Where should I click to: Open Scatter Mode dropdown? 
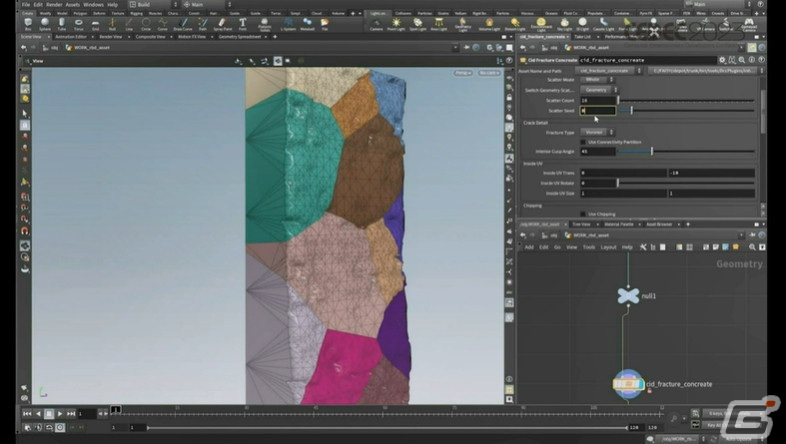click(597, 80)
